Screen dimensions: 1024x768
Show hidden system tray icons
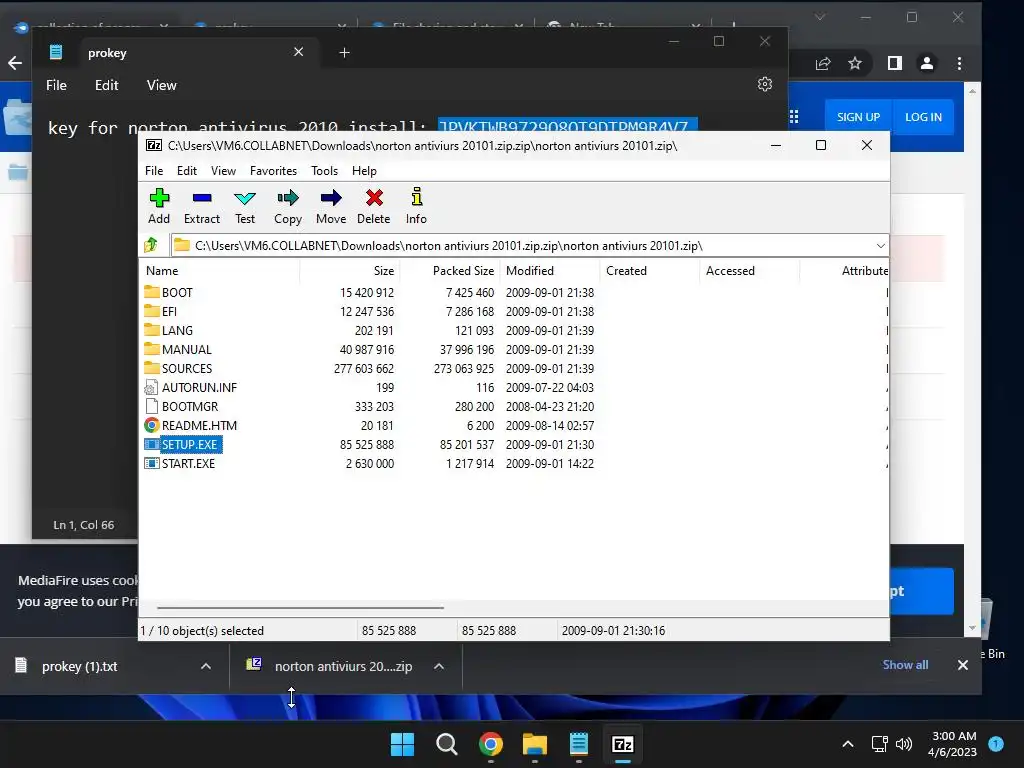tap(848, 744)
